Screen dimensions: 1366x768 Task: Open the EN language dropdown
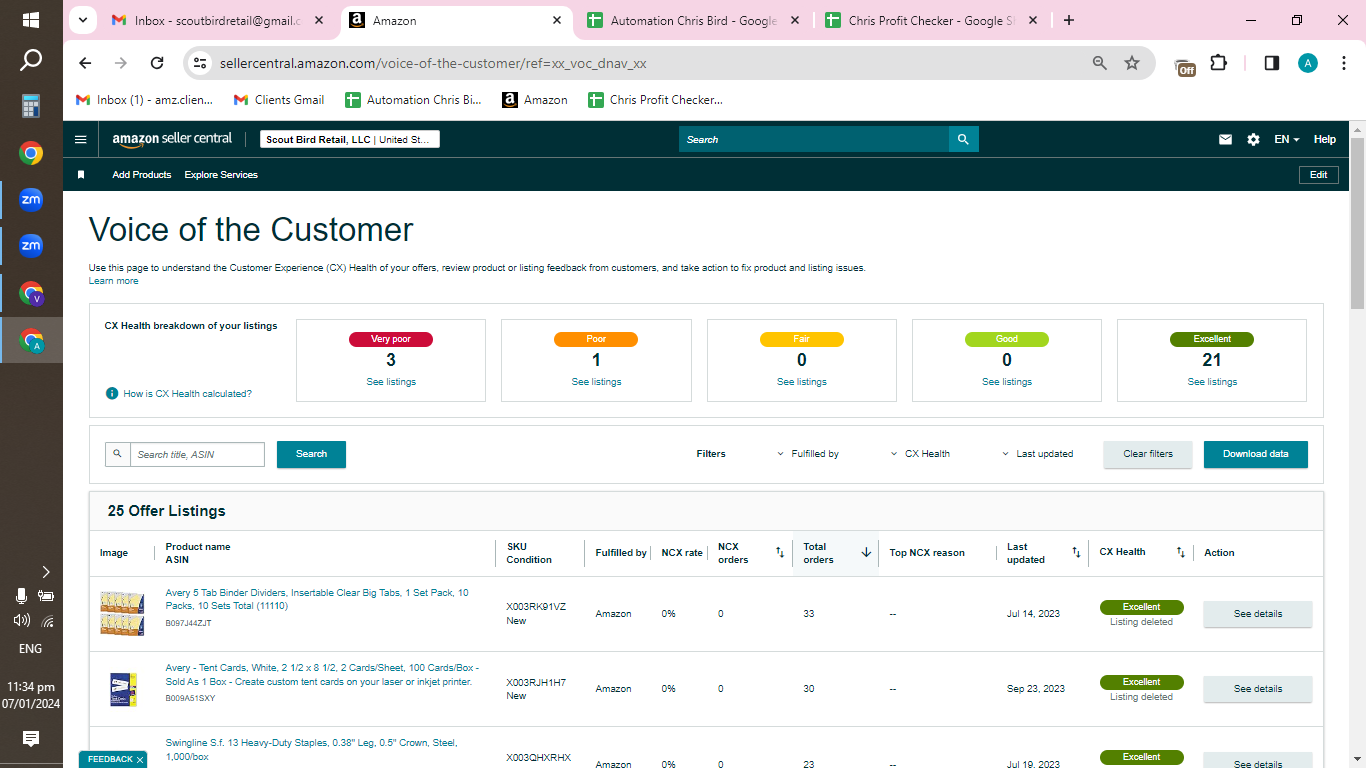click(1287, 140)
